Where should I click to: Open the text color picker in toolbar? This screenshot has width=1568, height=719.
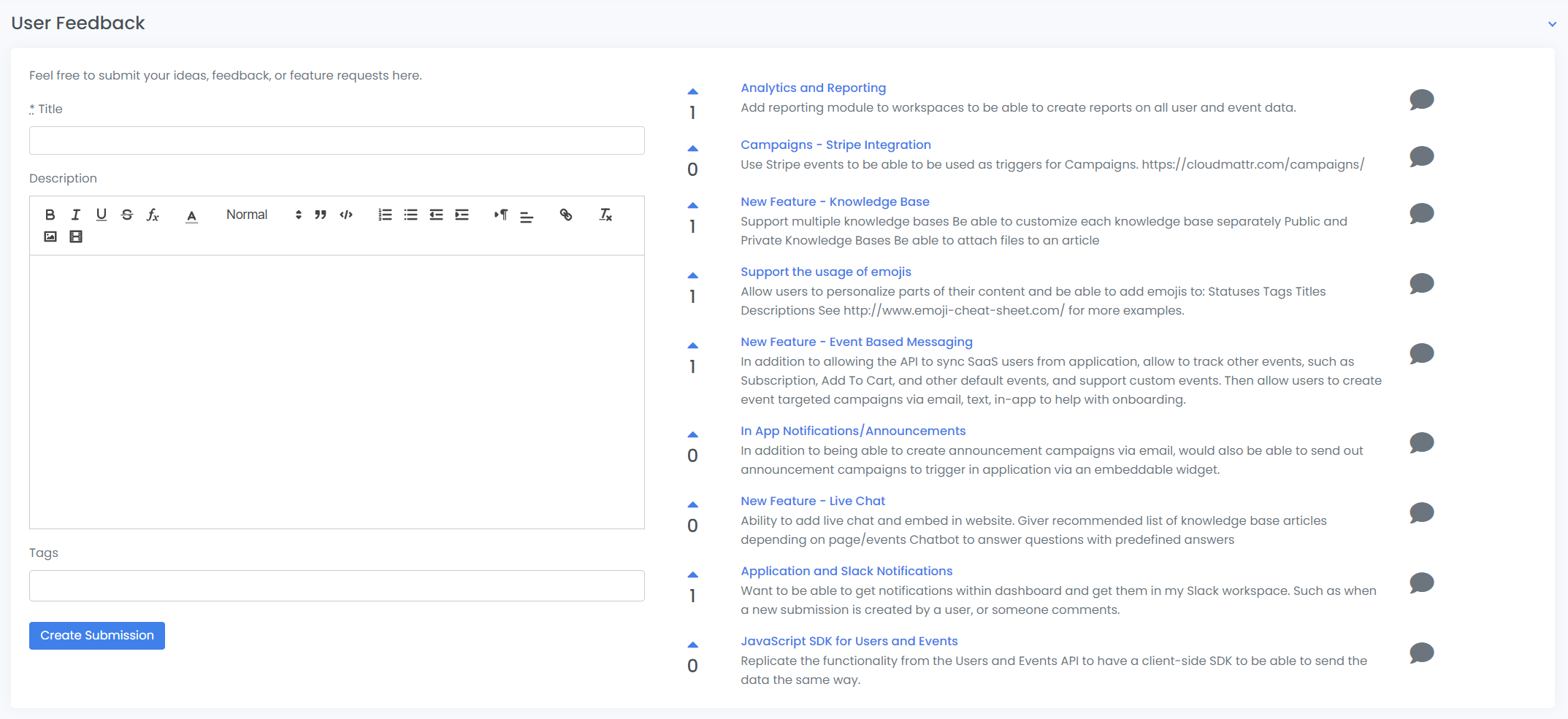(191, 215)
